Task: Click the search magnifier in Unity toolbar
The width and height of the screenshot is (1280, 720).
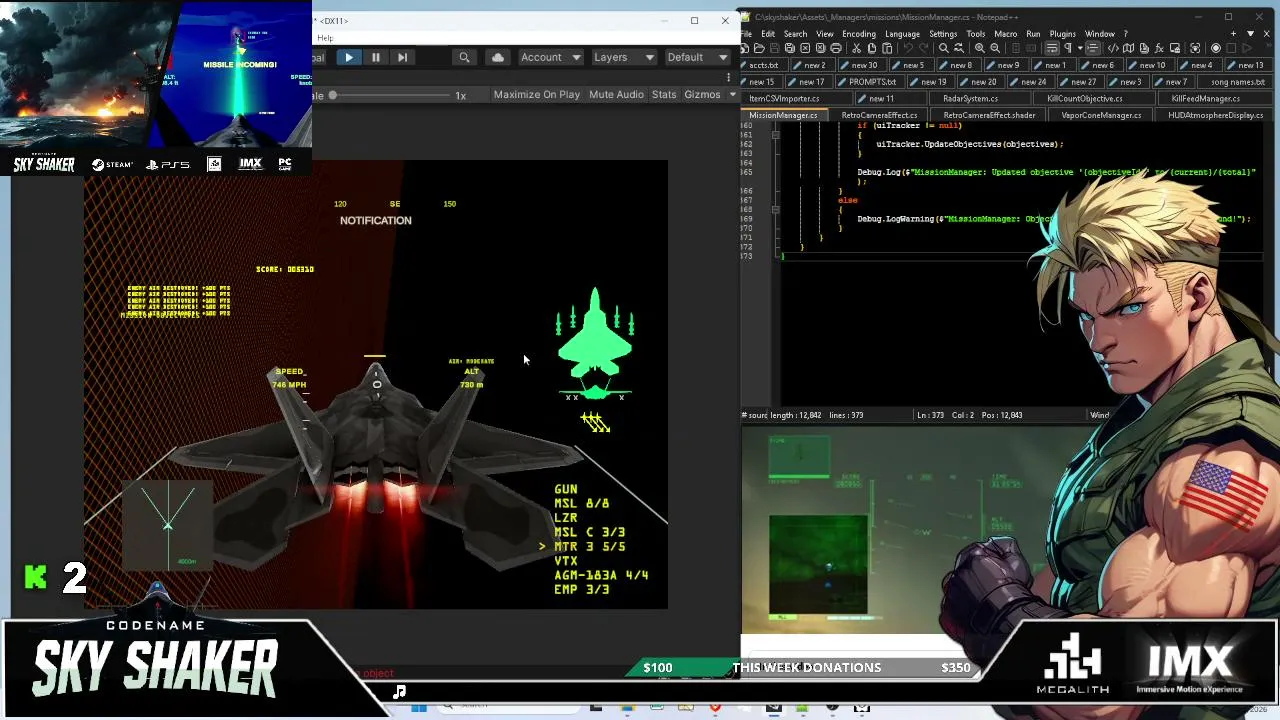Action: point(464,58)
